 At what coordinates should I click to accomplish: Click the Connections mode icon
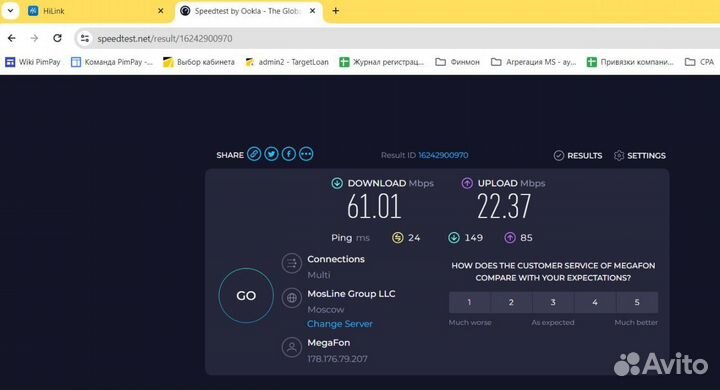pos(292,264)
